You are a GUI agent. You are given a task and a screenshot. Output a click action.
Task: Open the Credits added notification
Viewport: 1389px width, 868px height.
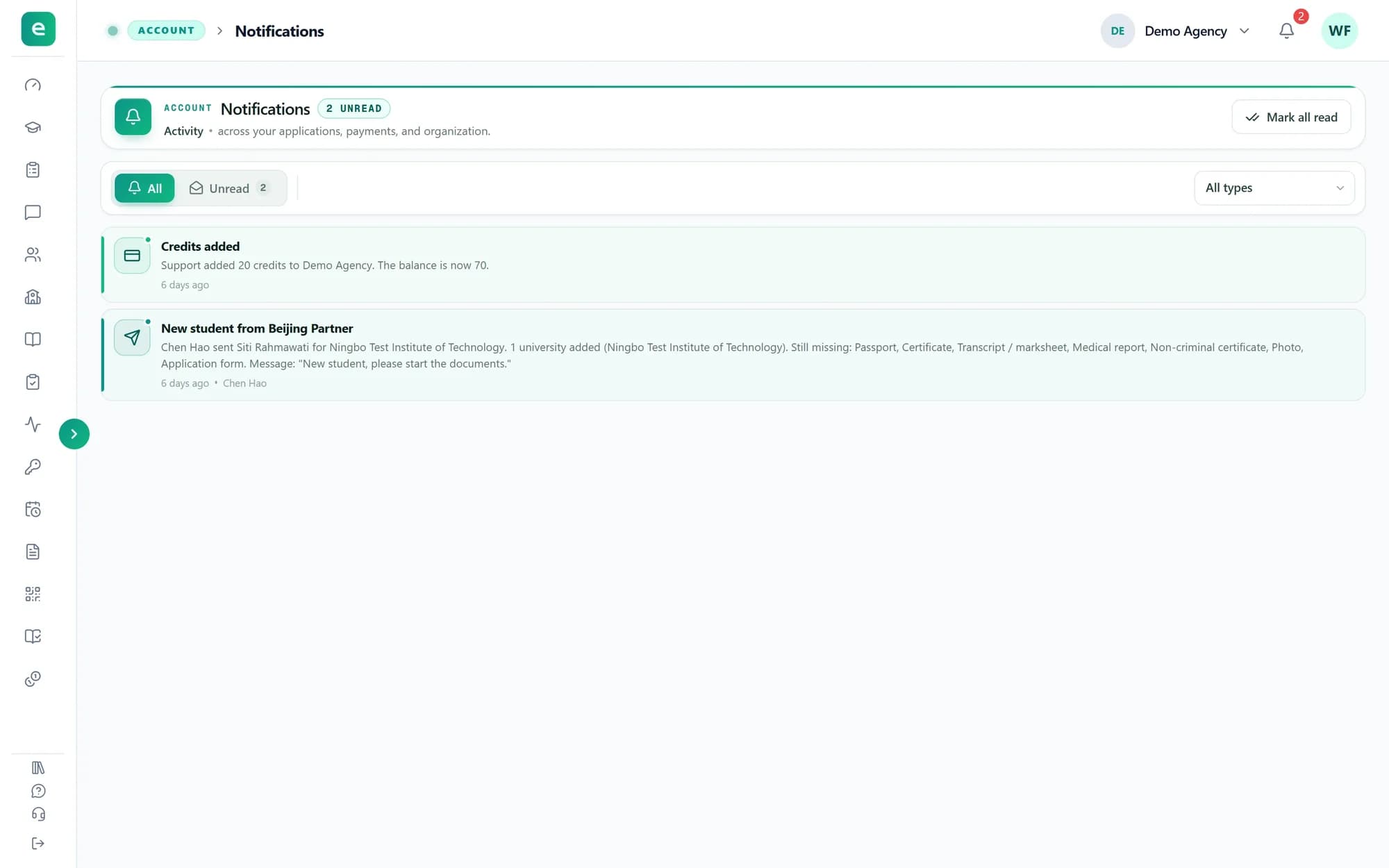point(733,265)
